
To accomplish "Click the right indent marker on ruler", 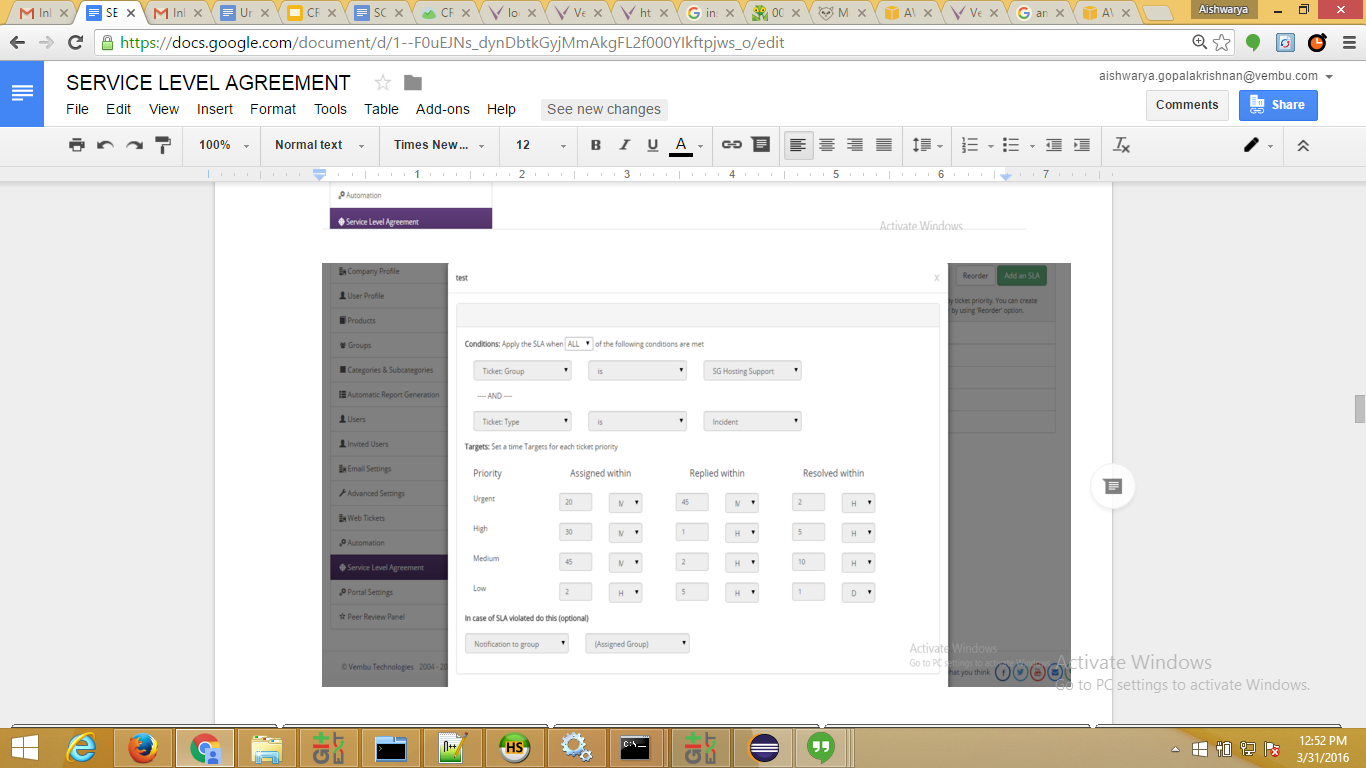I will tap(1005, 177).
